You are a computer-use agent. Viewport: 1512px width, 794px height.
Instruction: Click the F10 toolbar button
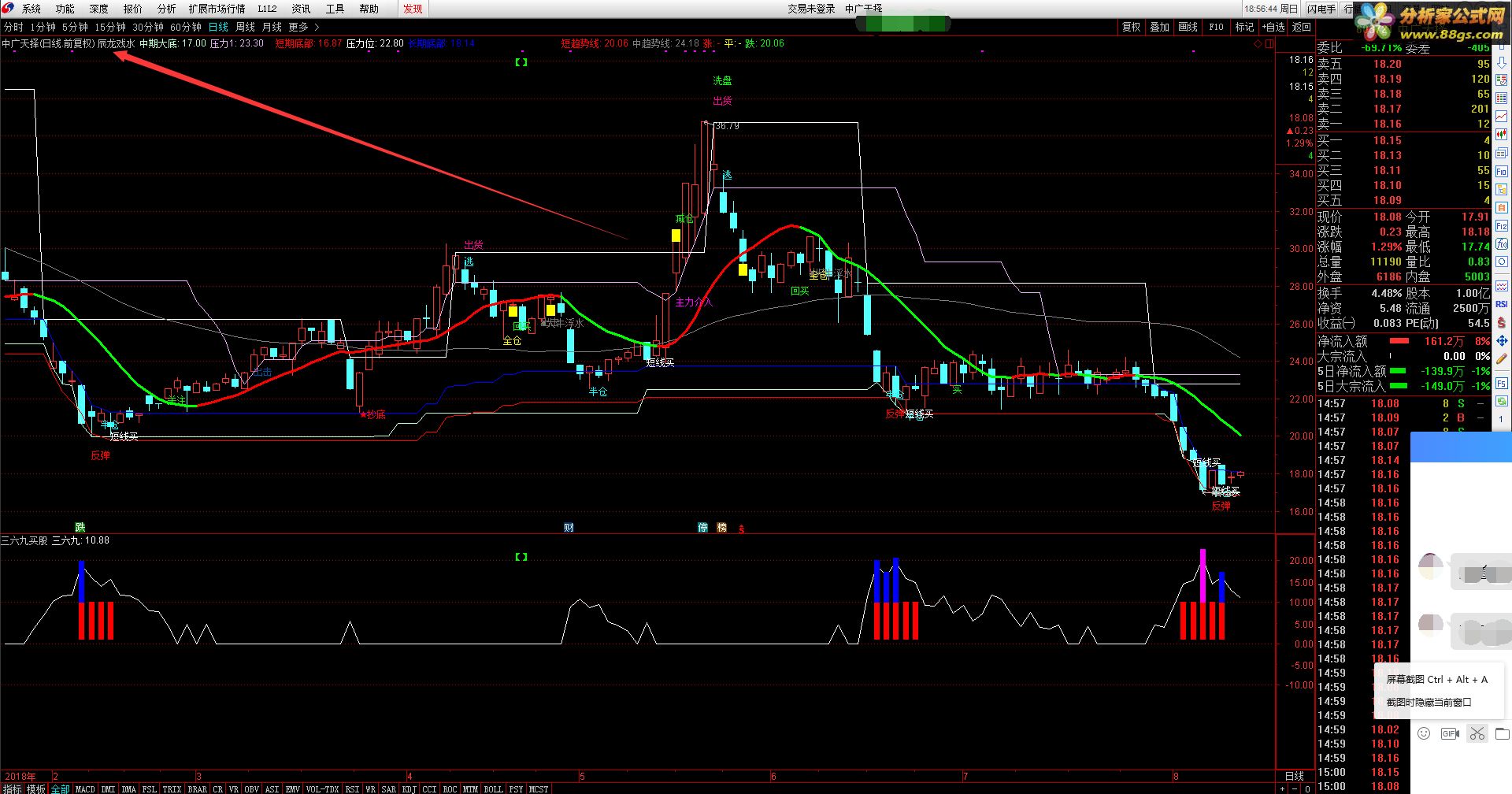click(1217, 27)
